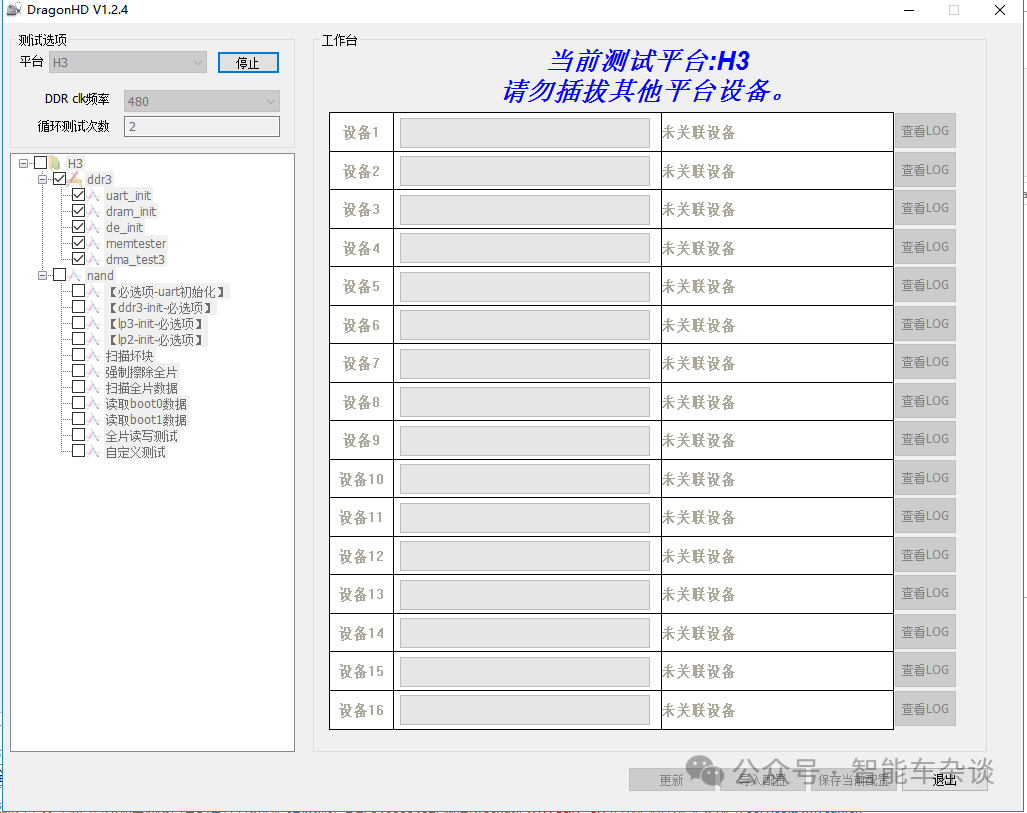Image resolution: width=1027 pixels, height=813 pixels.
Task: Click the icon beside uart_init
Action: tap(94, 195)
